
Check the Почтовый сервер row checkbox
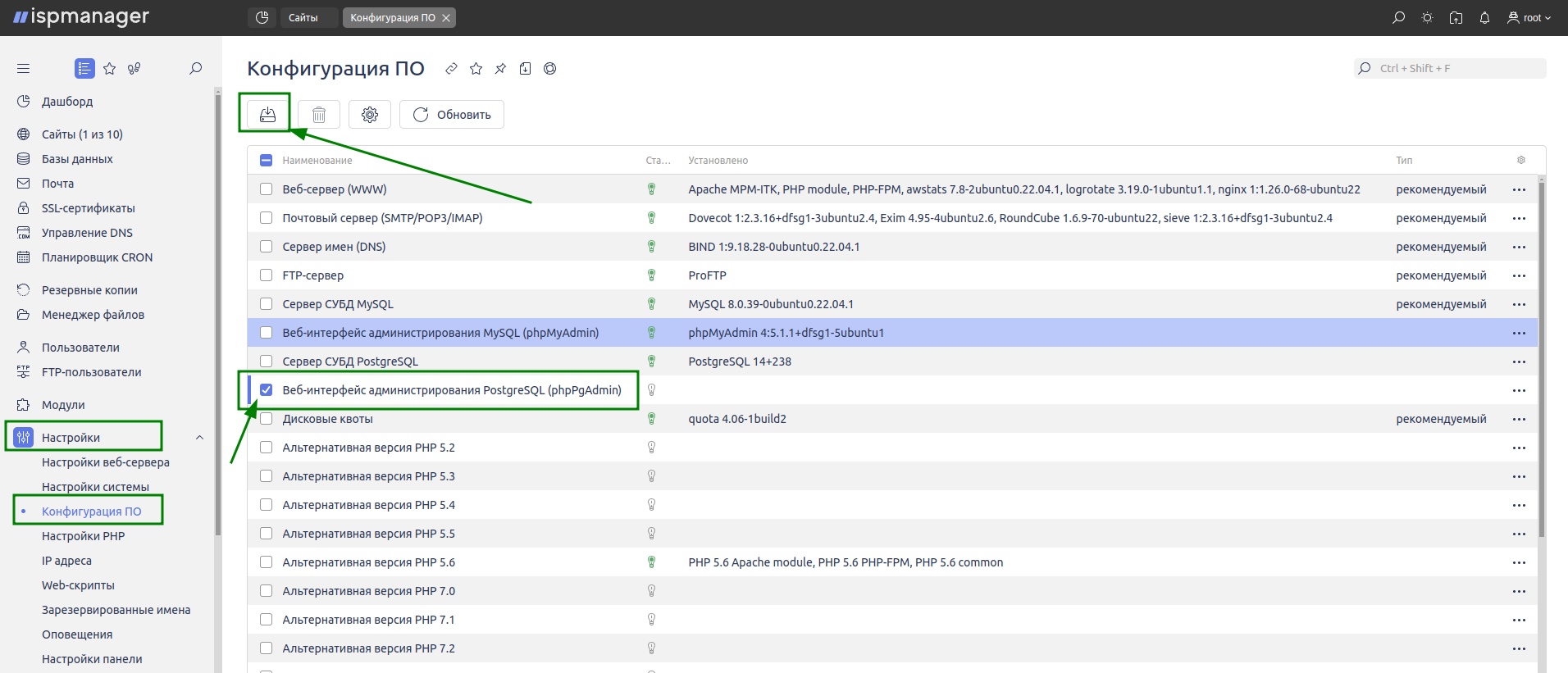pos(266,218)
